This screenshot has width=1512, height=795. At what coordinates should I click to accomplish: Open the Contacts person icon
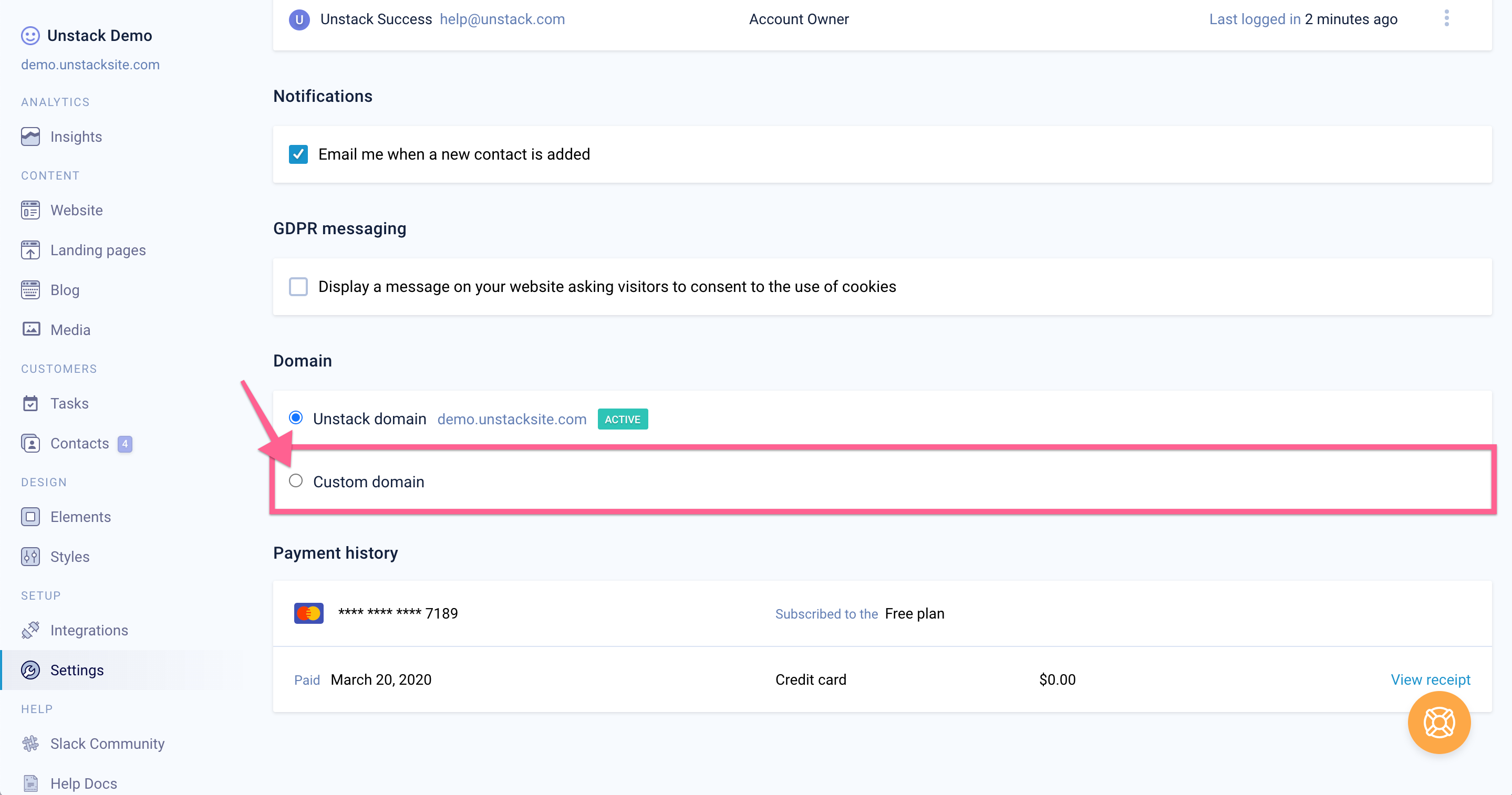point(30,444)
